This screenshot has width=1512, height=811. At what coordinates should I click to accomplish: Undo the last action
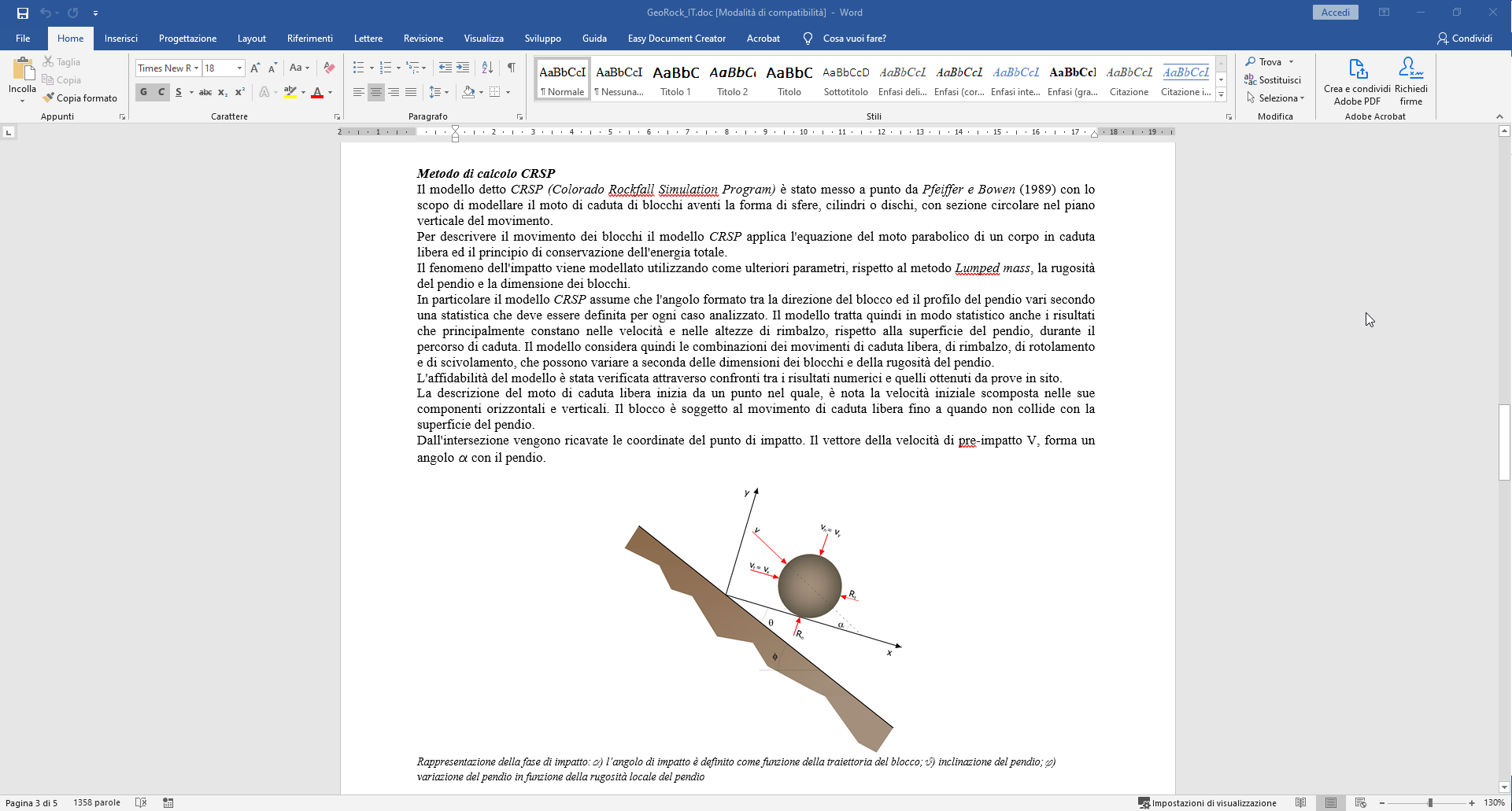[46, 13]
